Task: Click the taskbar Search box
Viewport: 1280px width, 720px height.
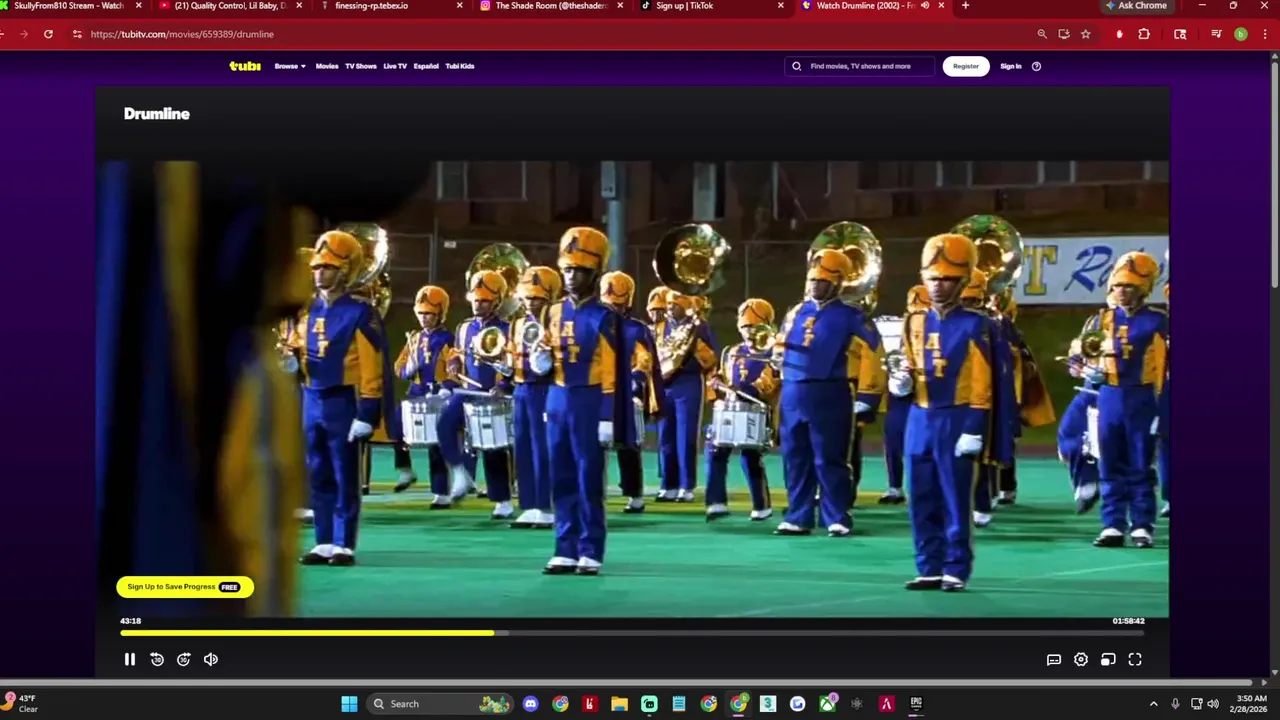Action: [438, 704]
